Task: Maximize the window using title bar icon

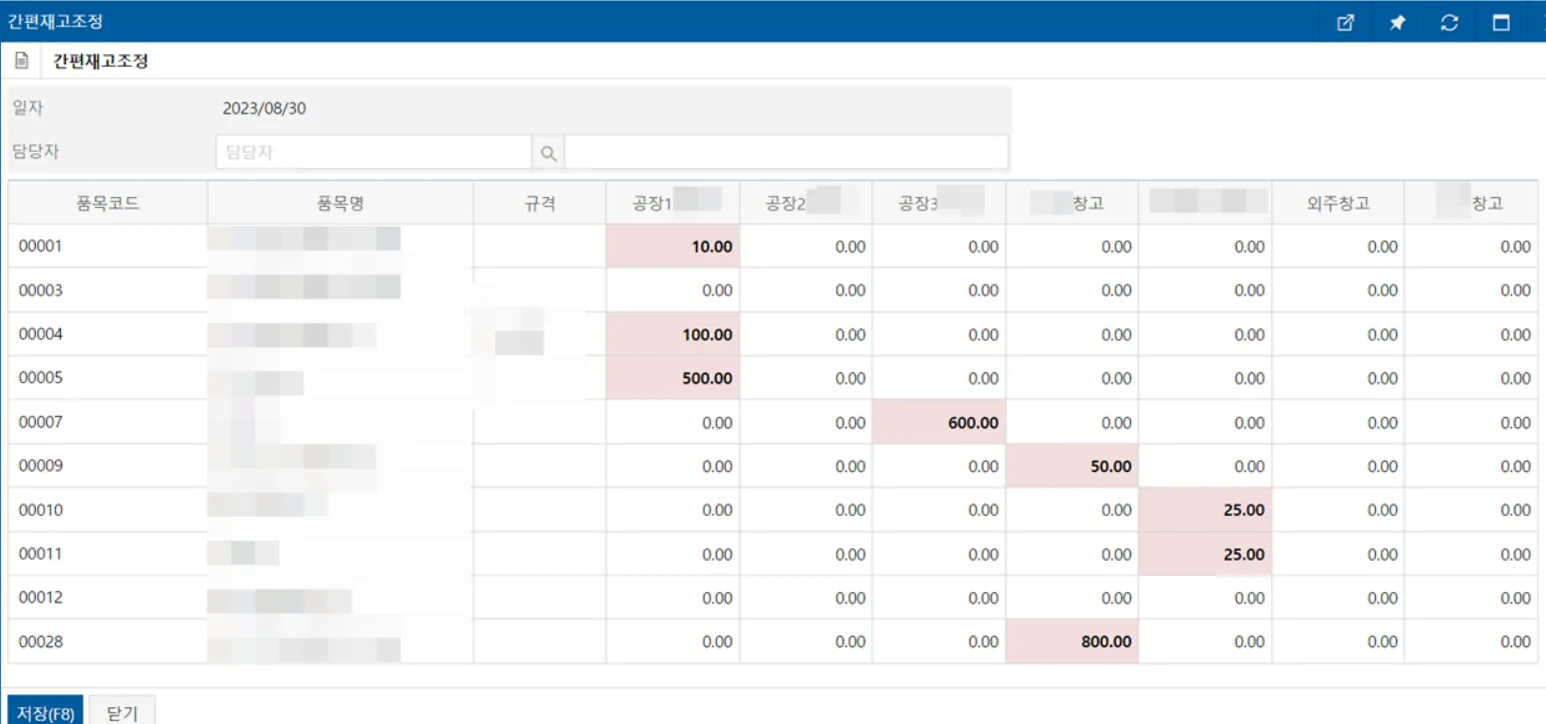Action: tap(1501, 23)
